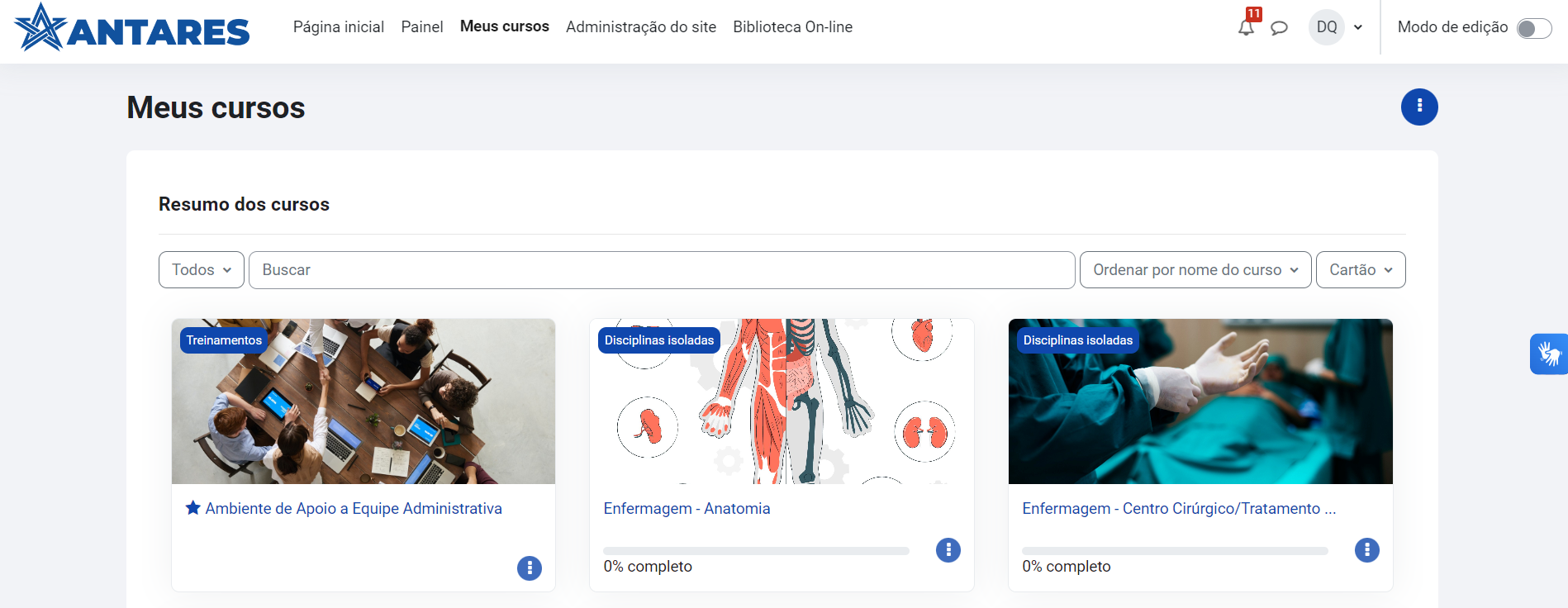Toggle Modo de edição switch
Image resolution: width=1568 pixels, height=608 pixels.
coord(1534,29)
